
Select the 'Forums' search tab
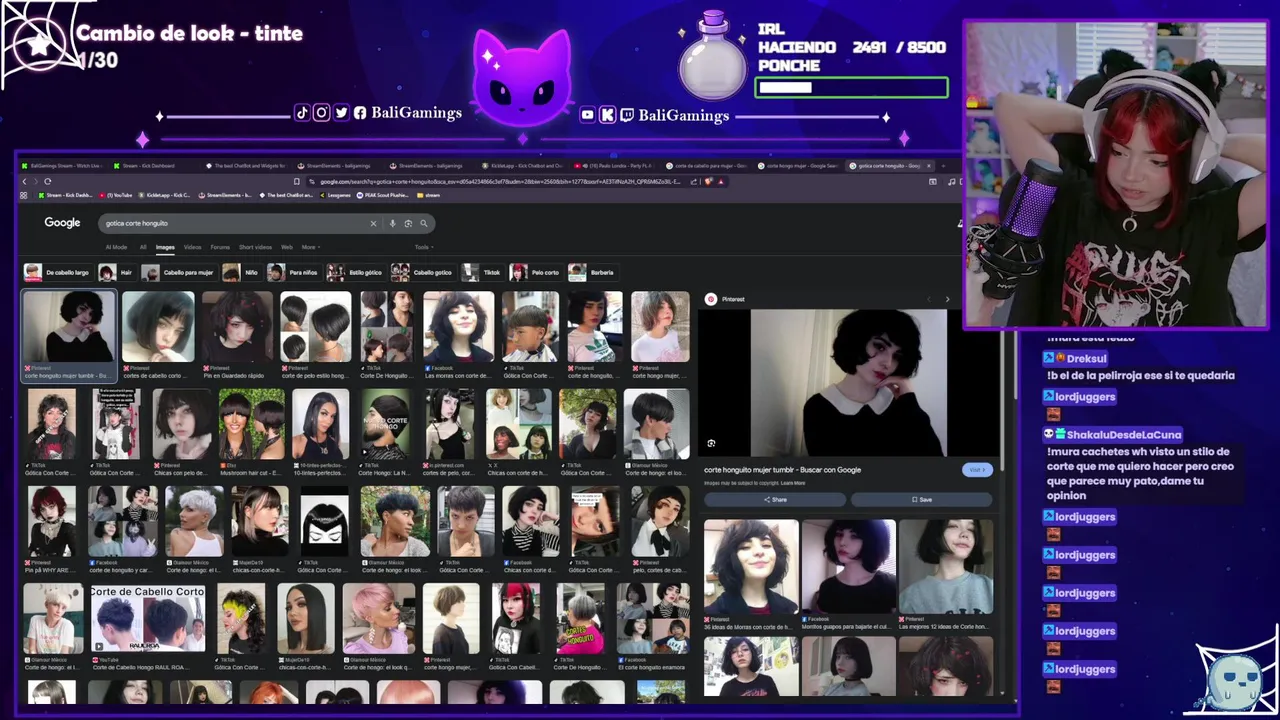pos(220,247)
